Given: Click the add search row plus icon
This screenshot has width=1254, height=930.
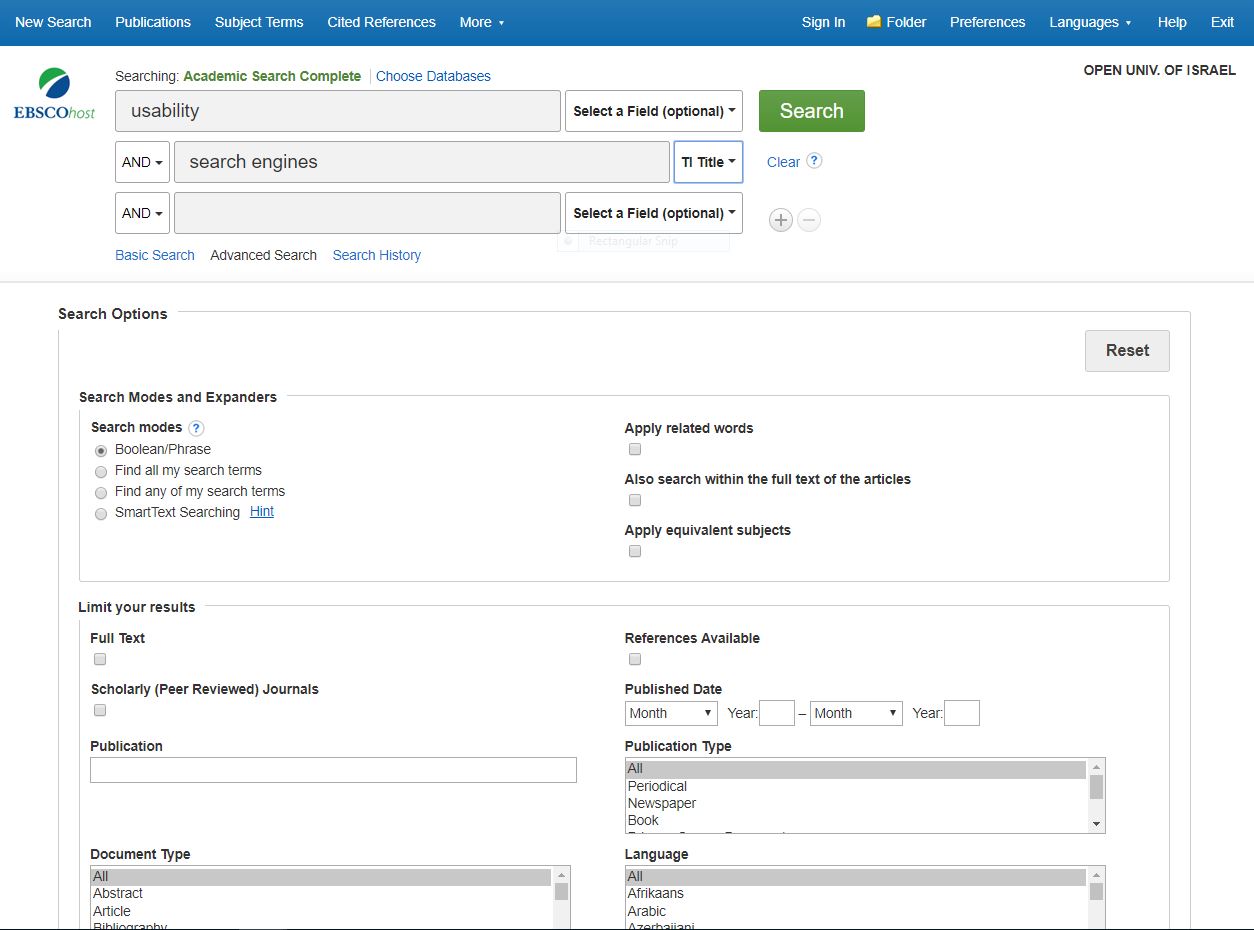Looking at the screenshot, I should point(781,220).
